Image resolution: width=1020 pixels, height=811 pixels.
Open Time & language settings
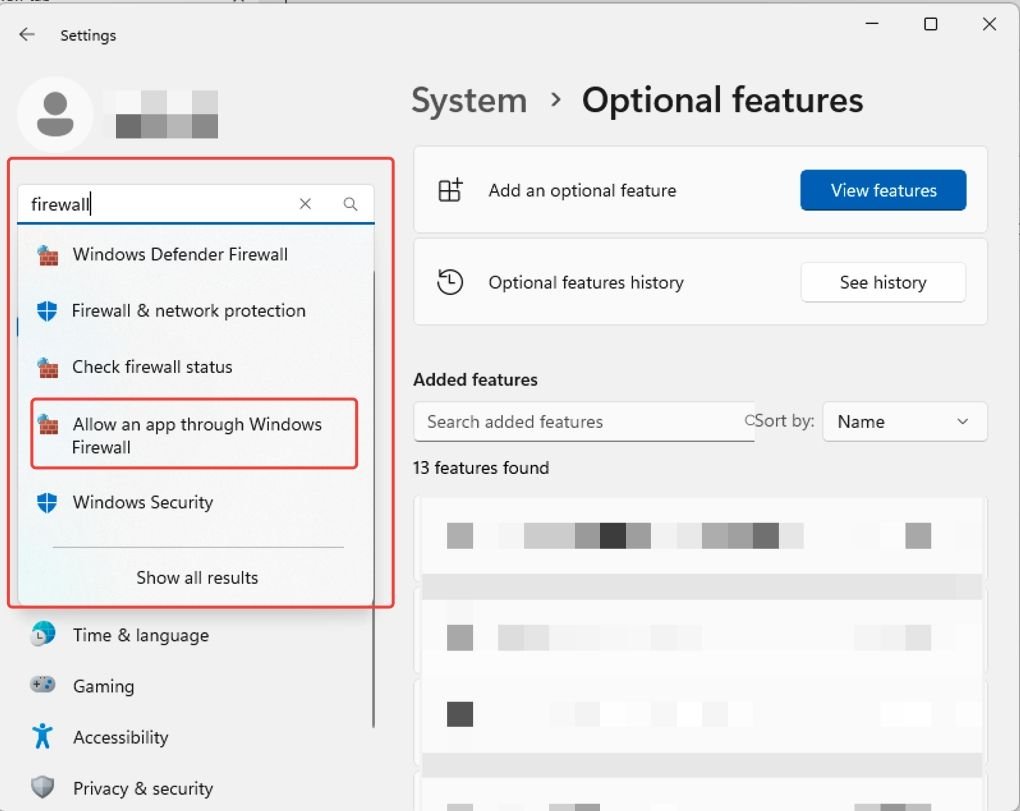(x=141, y=635)
